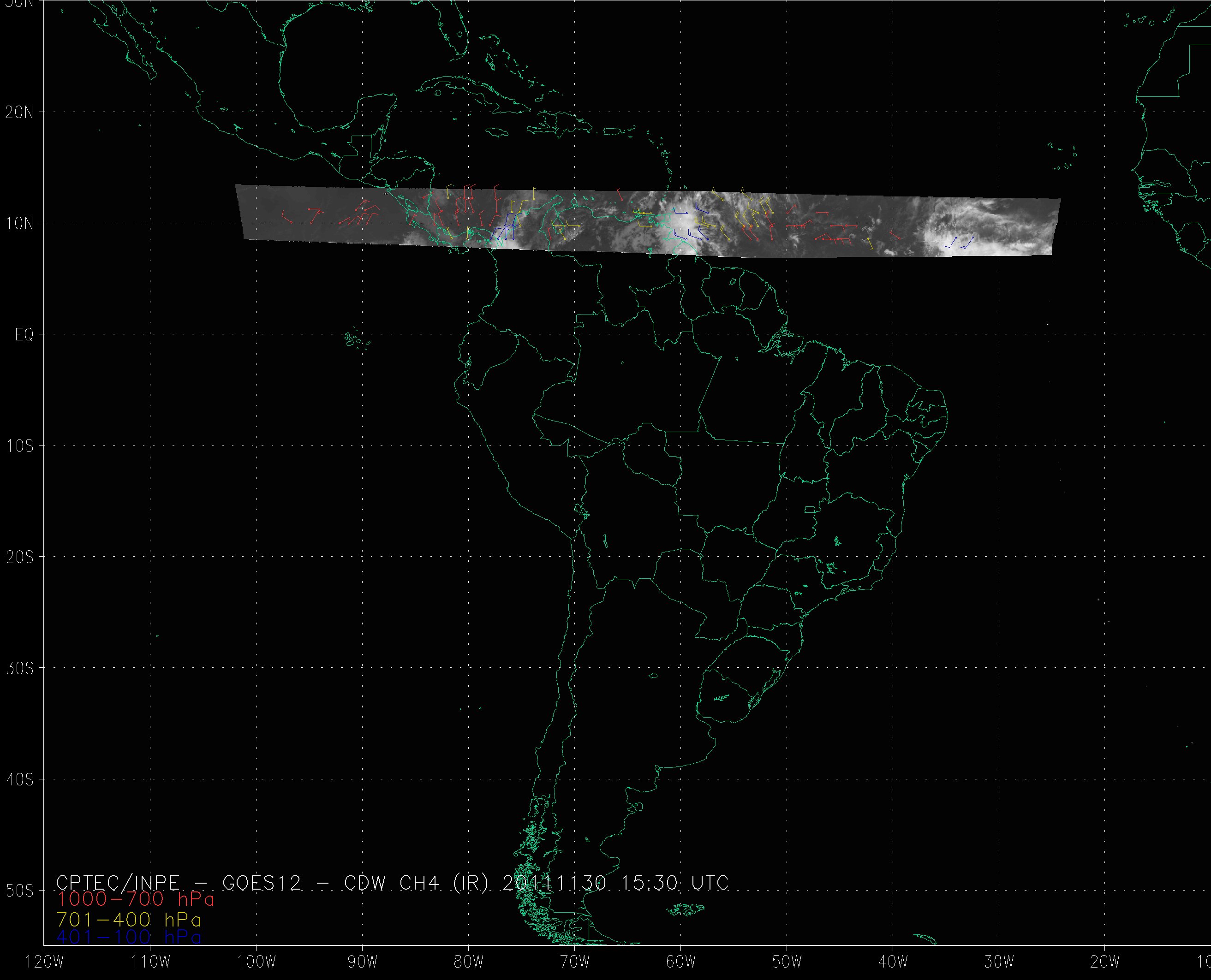Click the 50W longitude axis label
This screenshot has height=980, width=1211.
[x=787, y=962]
